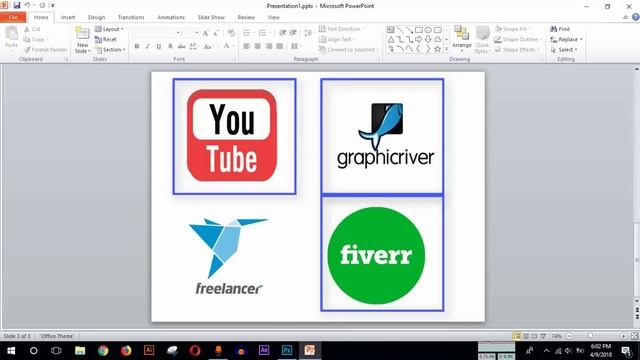Choose font color button
This screenshot has width=640, height=360.
click(227, 46)
